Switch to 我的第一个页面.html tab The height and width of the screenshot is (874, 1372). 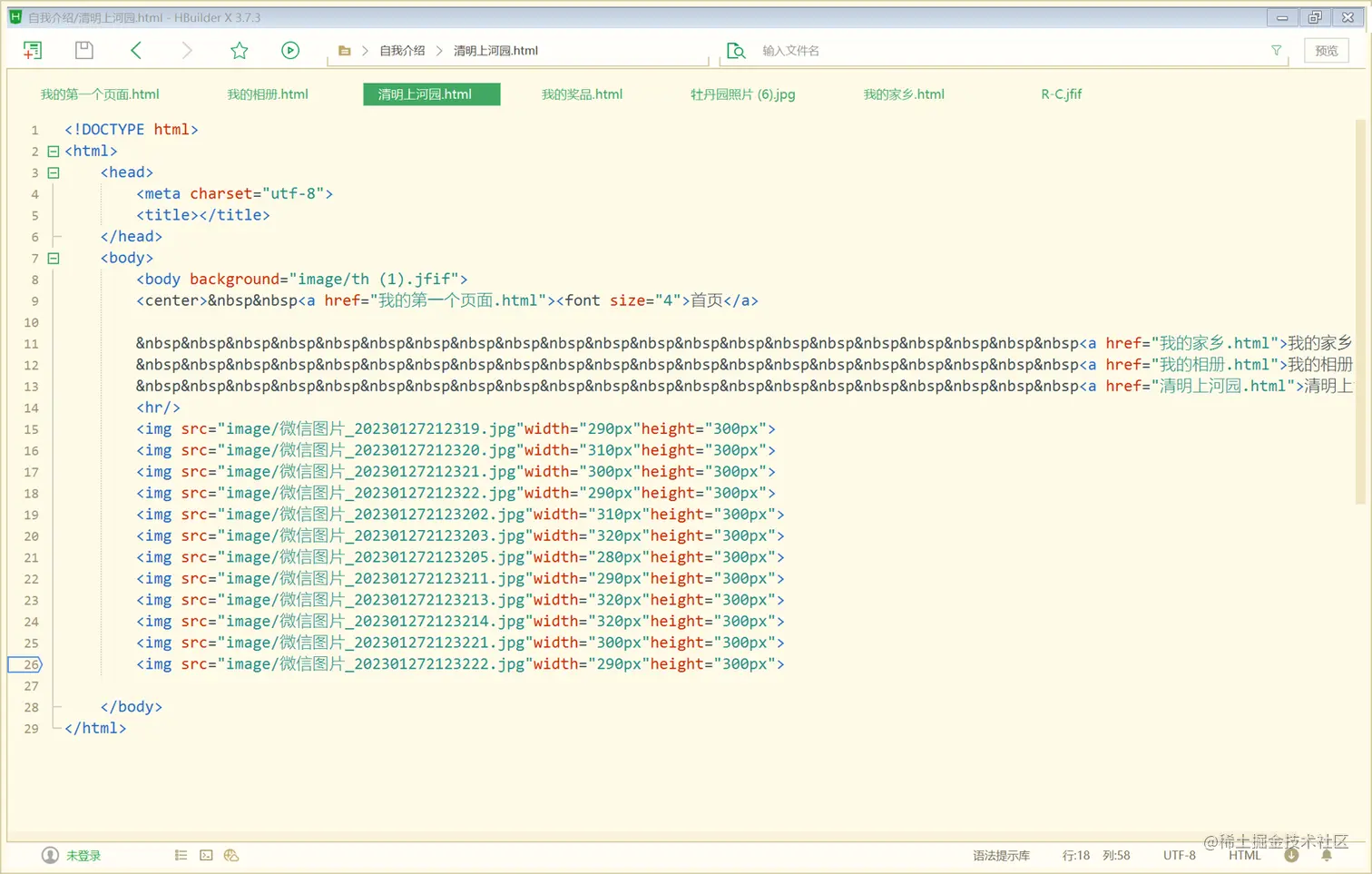(100, 94)
